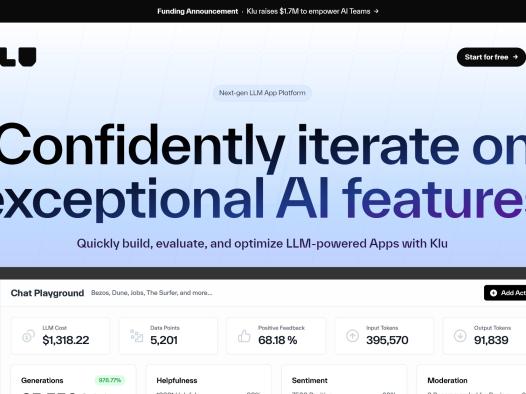The height and width of the screenshot is (394, 526).
Task: Click the Klu logo
Action: click(x=18, y=57)
